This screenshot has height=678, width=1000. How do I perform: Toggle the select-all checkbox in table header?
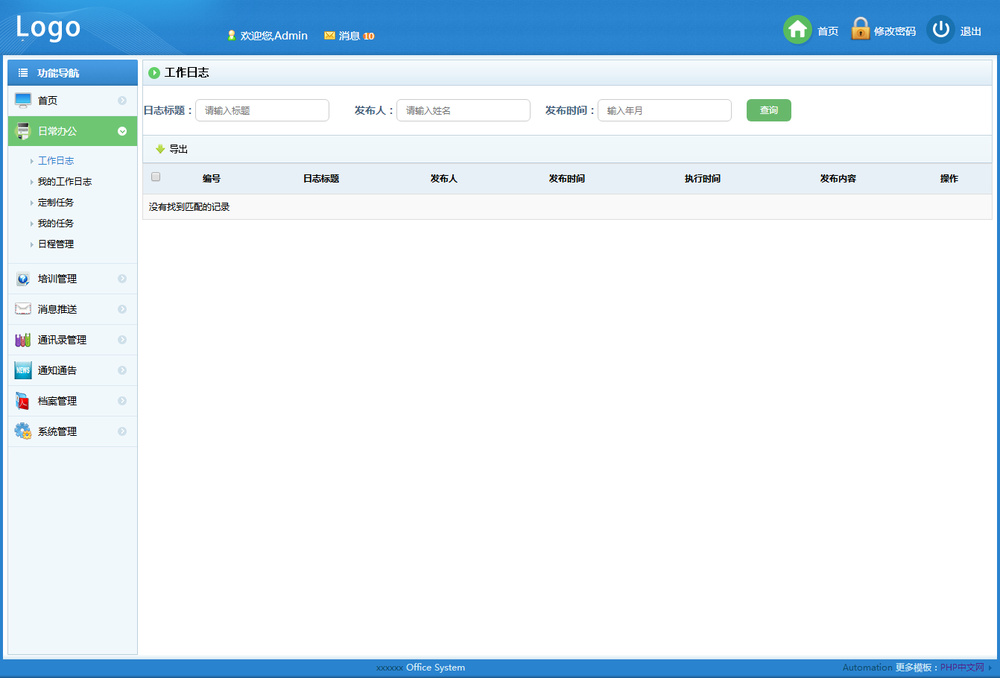point(155,177)
